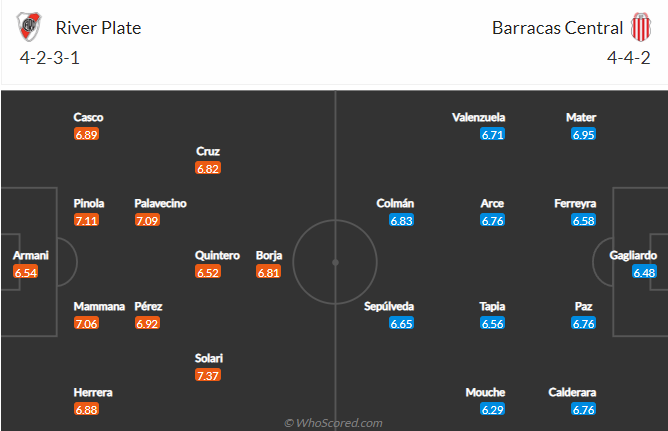This screenshot has height=431, width=668.
Task: Click player name Calderara
Action: (572, 392)
